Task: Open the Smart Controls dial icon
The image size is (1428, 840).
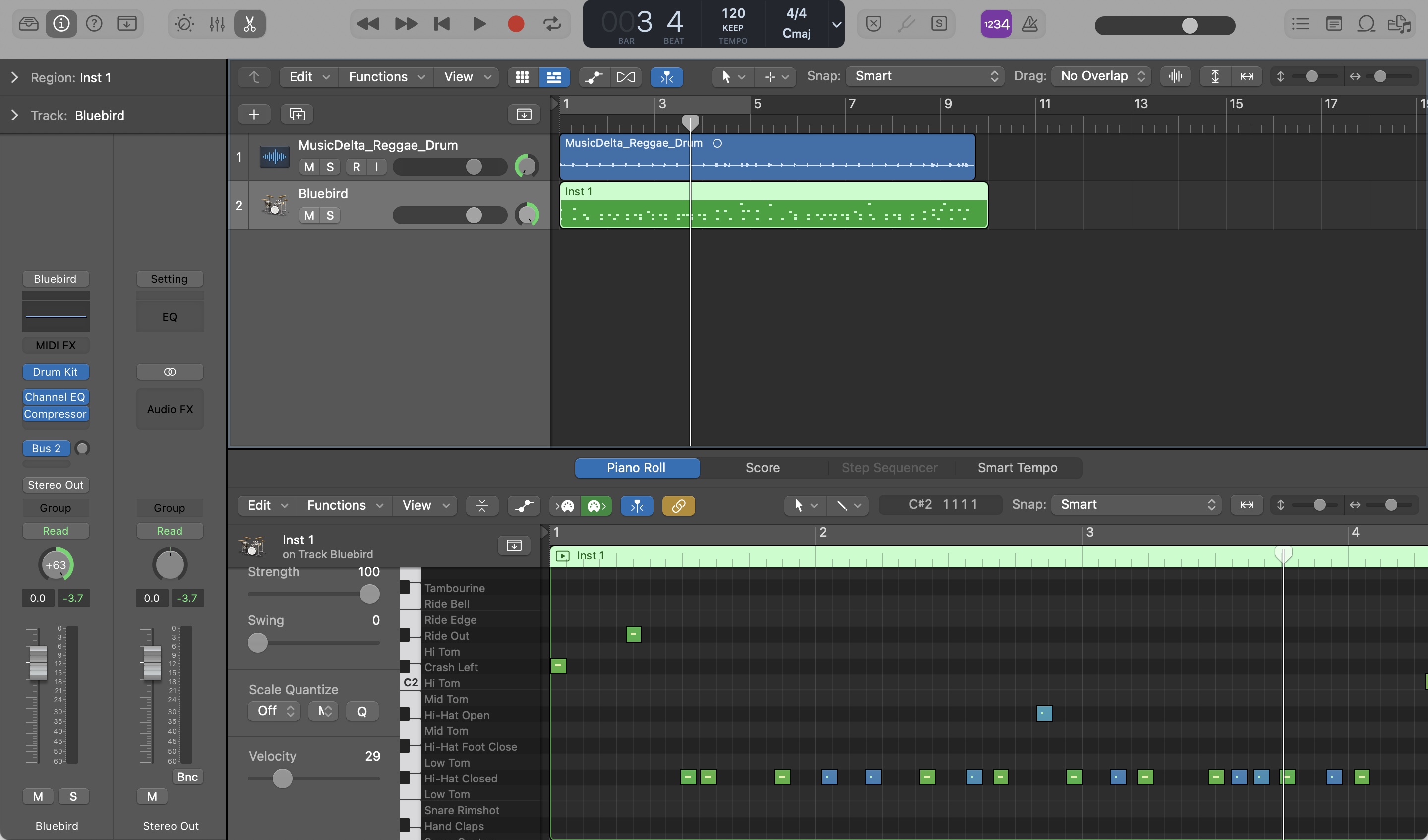Action: [184, 24]
